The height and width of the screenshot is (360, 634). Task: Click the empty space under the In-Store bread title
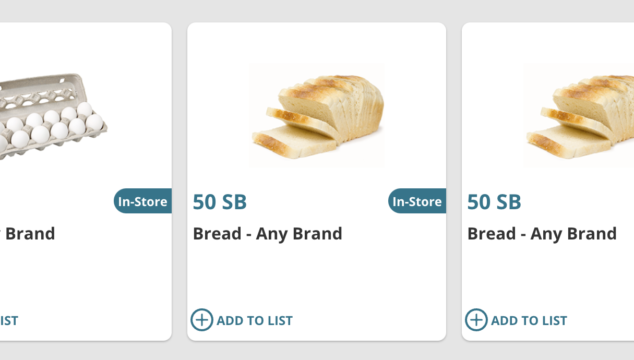pos(317,277)
